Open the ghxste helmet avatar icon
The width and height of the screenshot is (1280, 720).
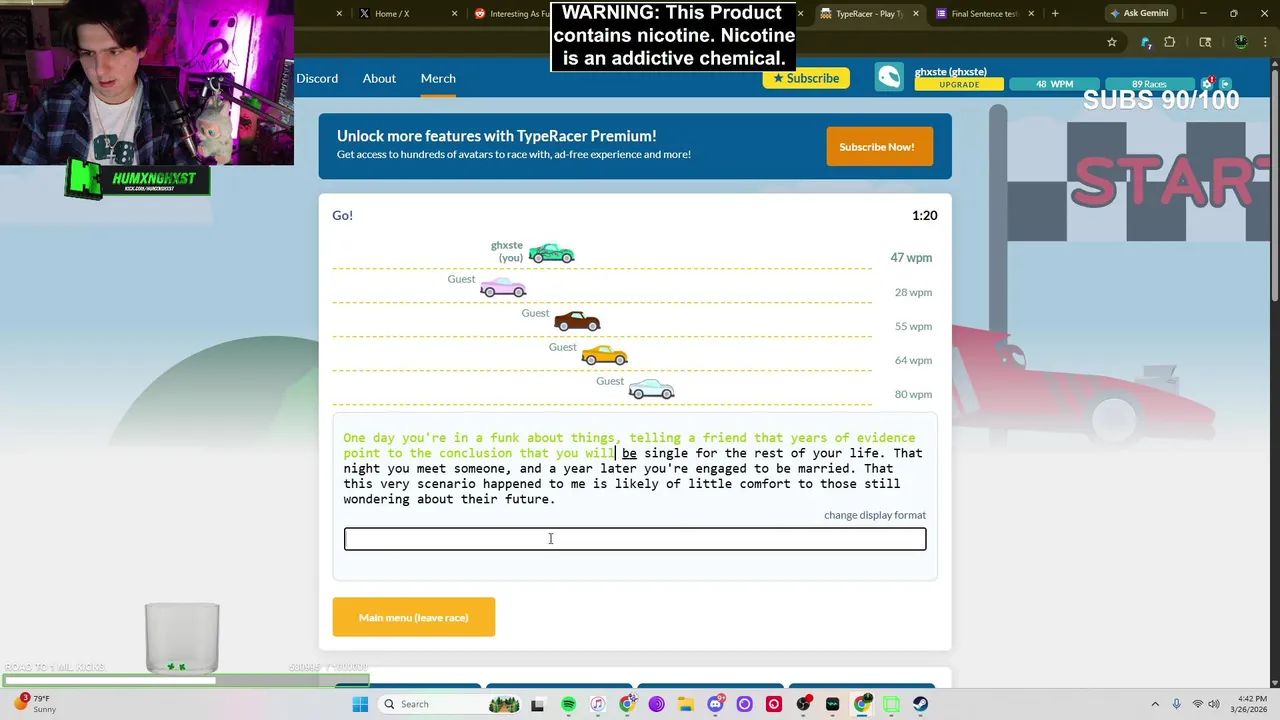pos(889,78)
